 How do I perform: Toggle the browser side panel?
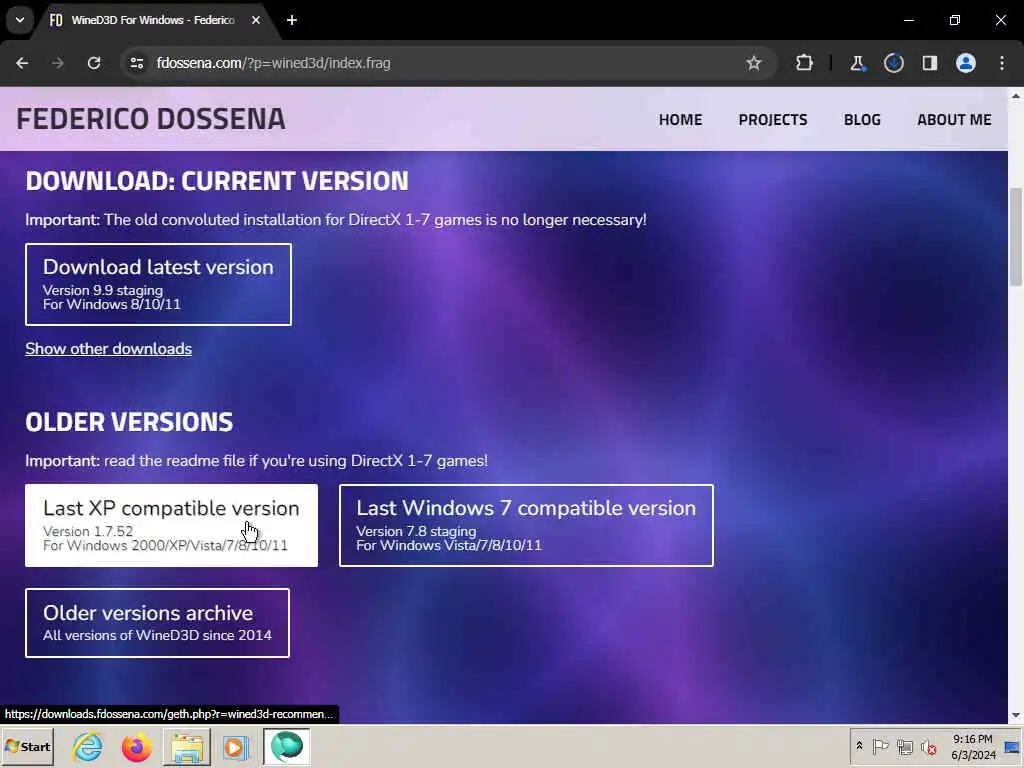(930, 63)
